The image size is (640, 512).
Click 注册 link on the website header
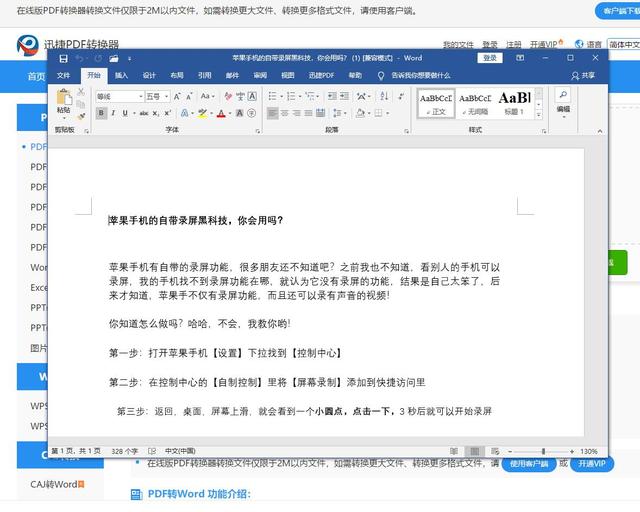514,45
